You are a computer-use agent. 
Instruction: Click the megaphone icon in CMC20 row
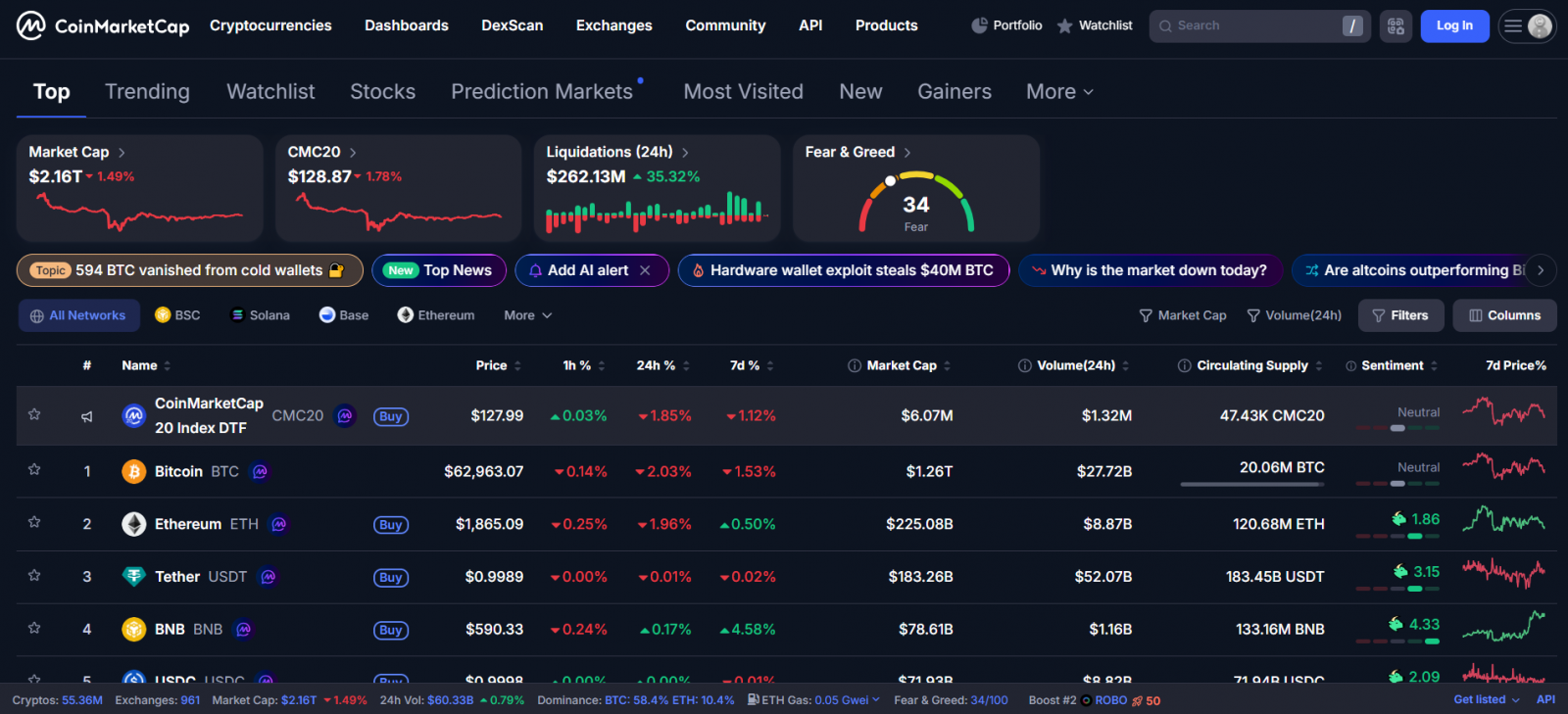(x=86, y=416)
